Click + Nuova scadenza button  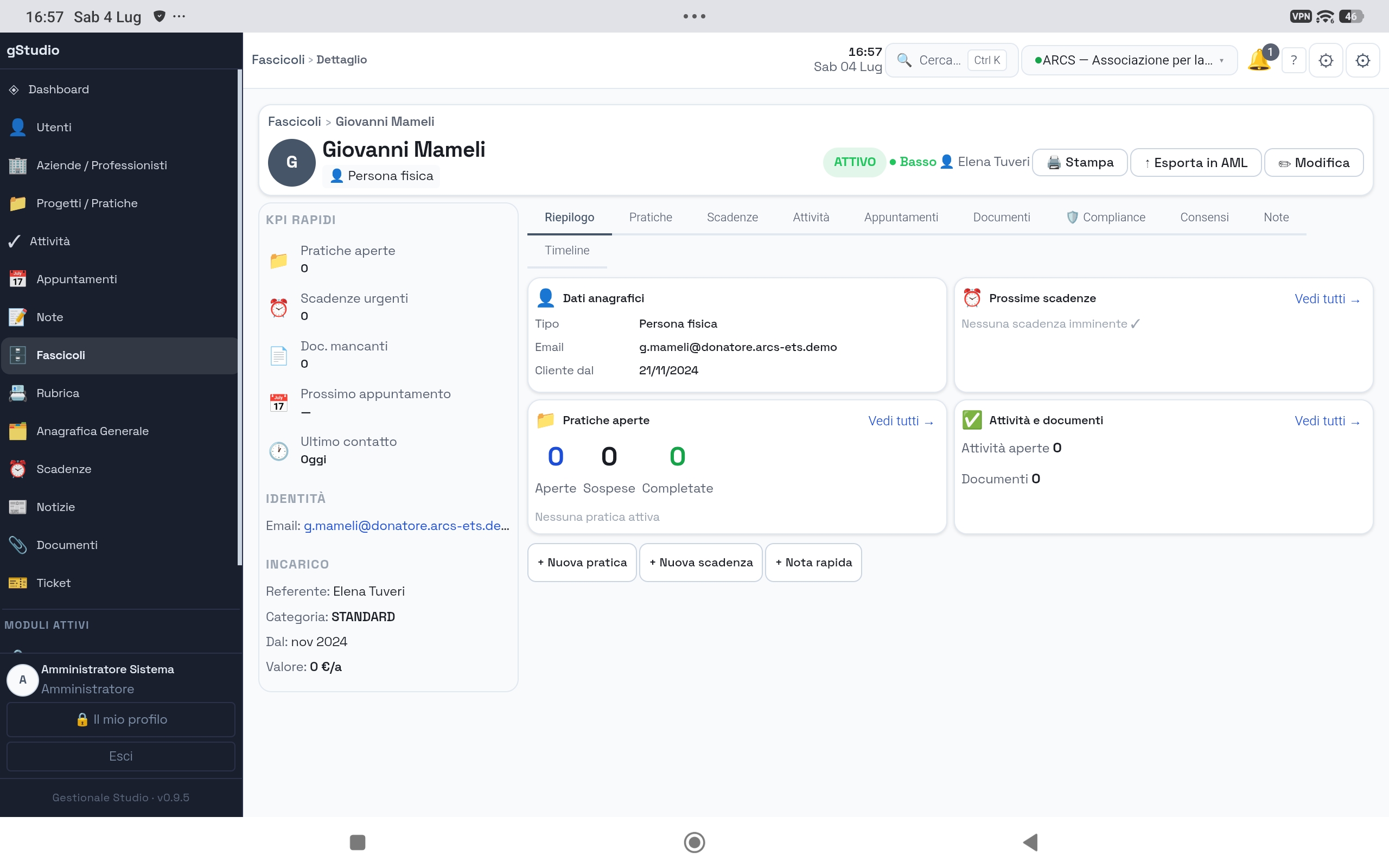[701, 563]
